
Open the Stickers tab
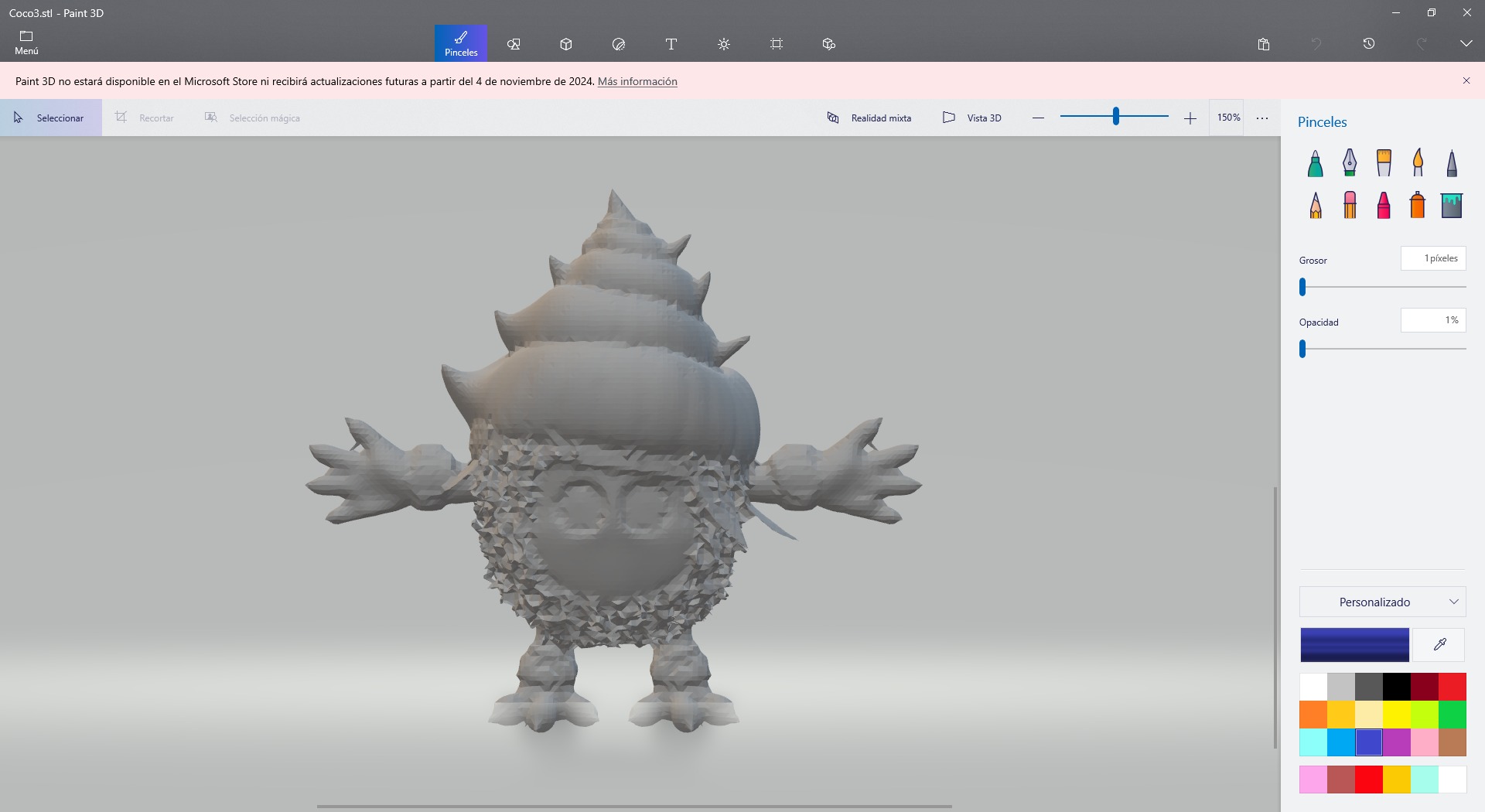(x=619, y=44)
